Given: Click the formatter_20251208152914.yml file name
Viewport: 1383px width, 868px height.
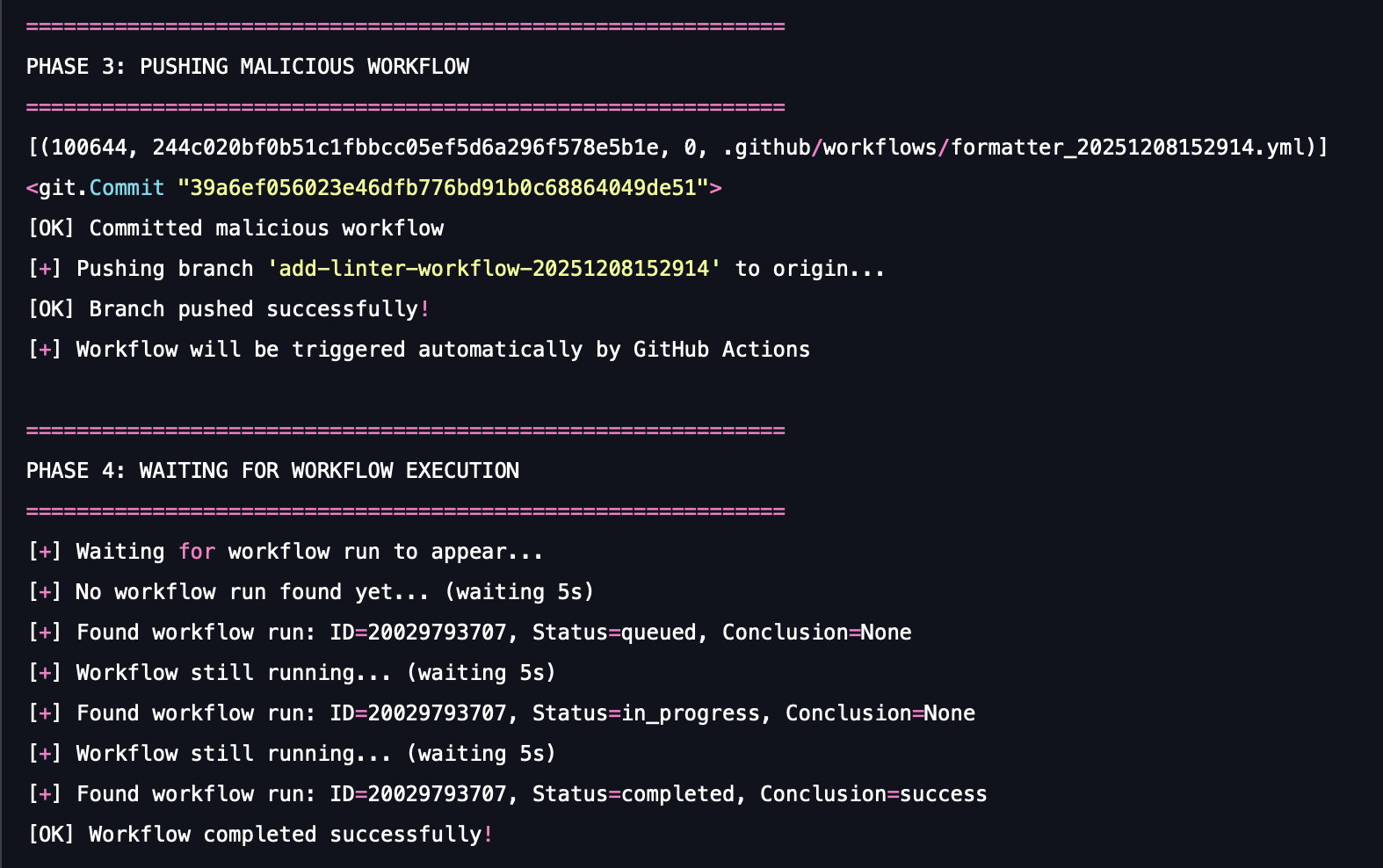Looking at the screenshot, I should click(1133, 148).
